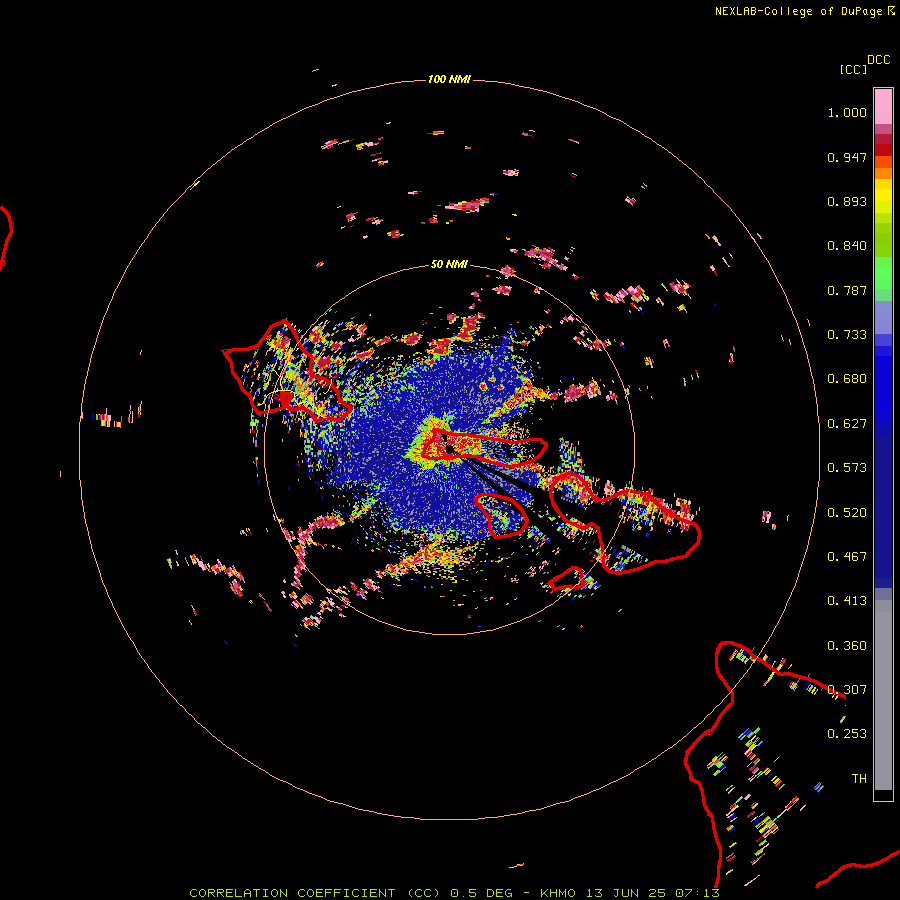Click the 0.893 value on the color scale
Image resolution: width=900 pixels, height=900 pixels.
point(847,201)
